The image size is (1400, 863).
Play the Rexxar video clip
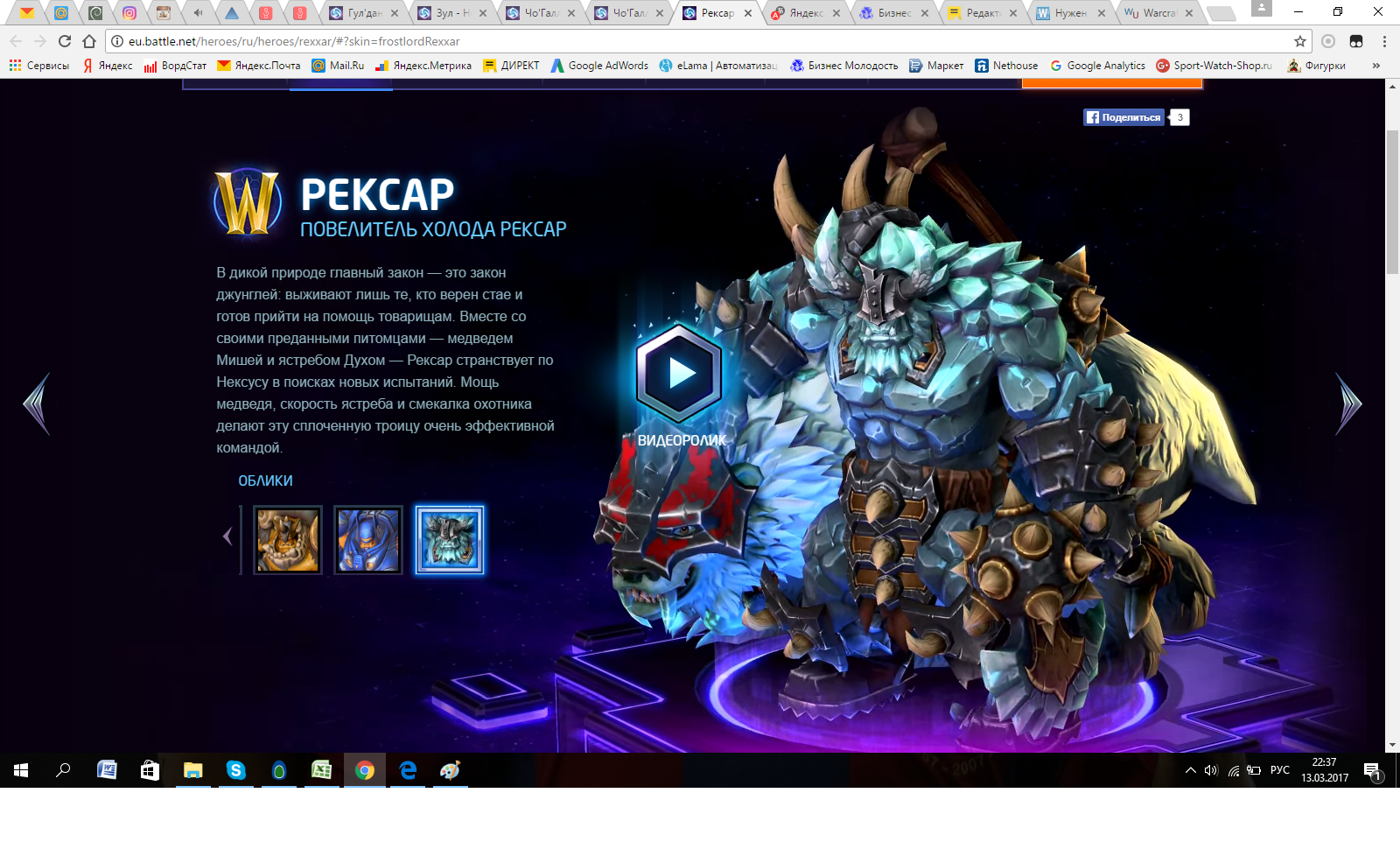coord(679,374)
